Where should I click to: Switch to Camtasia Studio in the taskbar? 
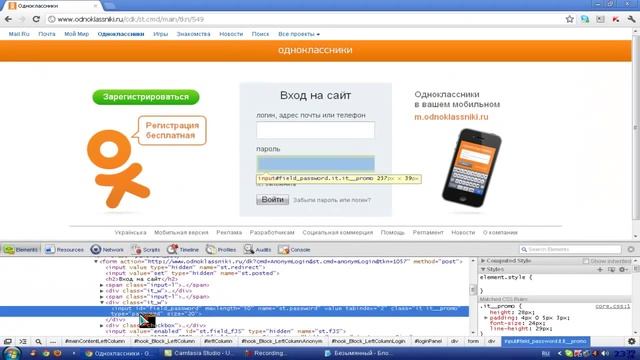(199, 353)
